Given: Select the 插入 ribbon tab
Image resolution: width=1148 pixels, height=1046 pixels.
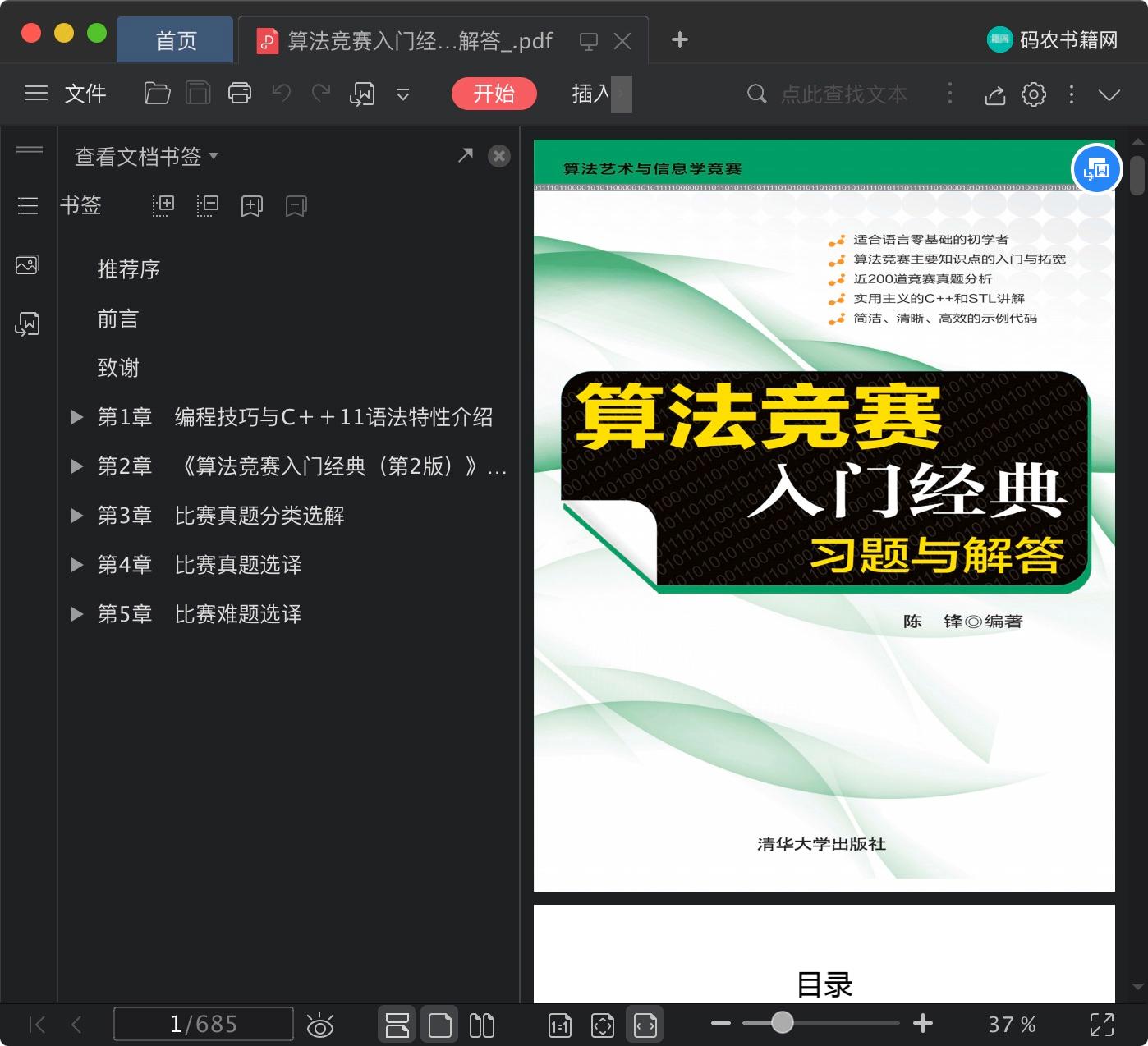Looking at the screenshot, I should pyautogui.click(x=591, y=94).
